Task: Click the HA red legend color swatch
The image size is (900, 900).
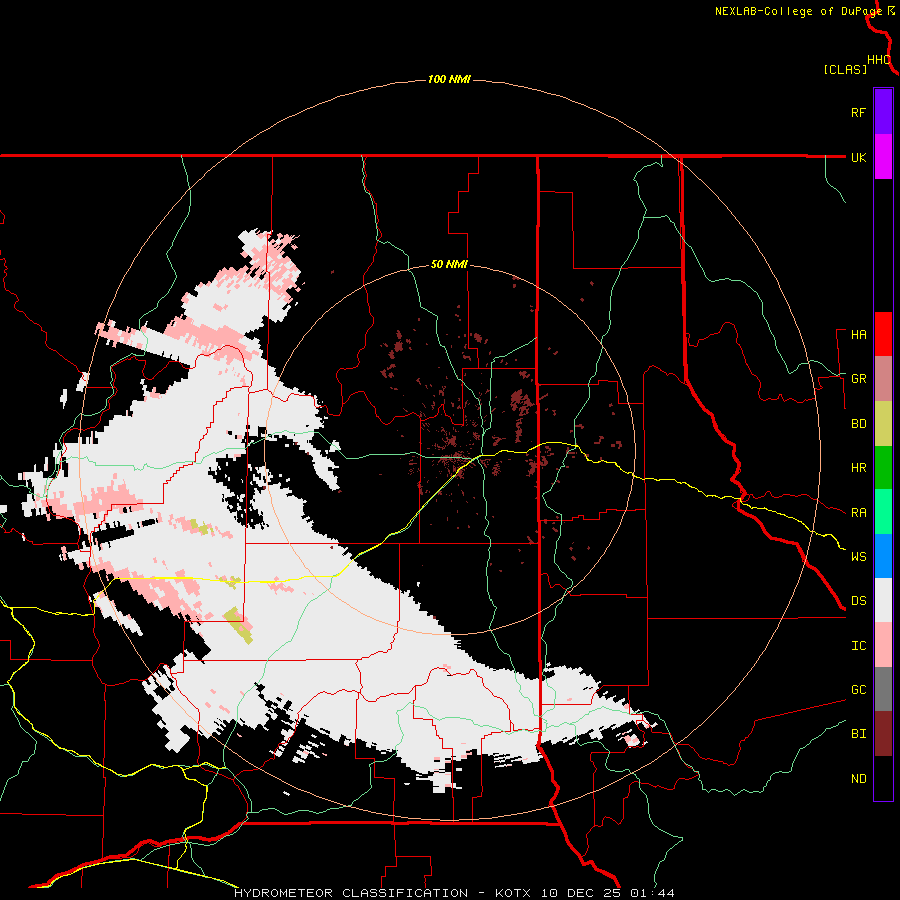Action: (x=883, y=334)
